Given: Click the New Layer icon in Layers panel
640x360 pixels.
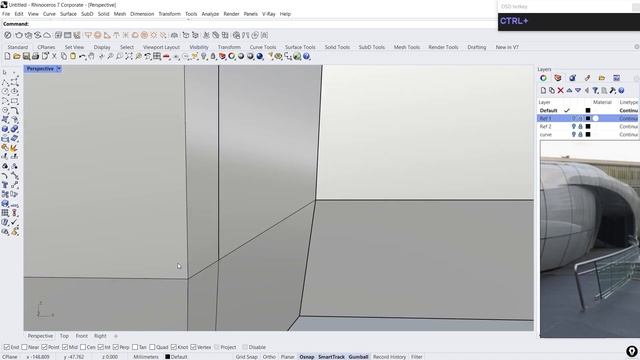Looking at the screenshot, I should point(543,90).
